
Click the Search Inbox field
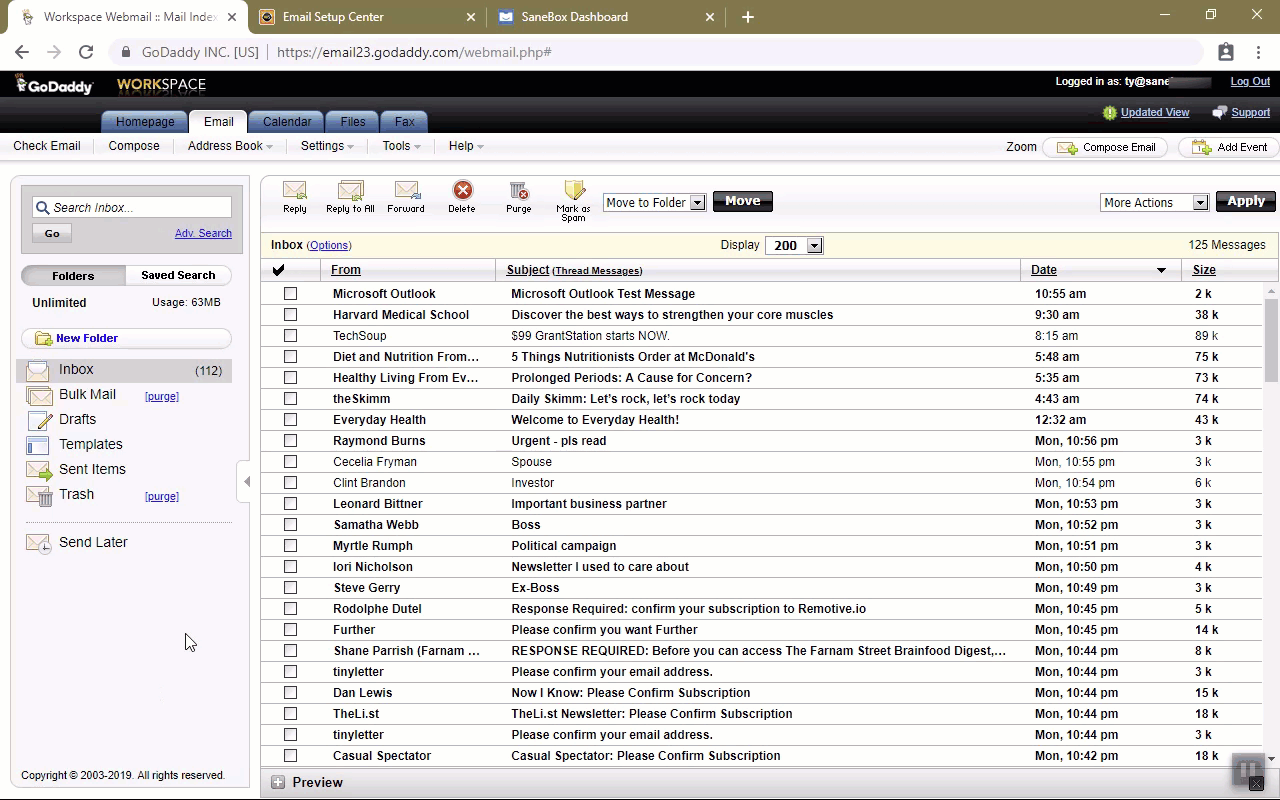pos(132,207)
